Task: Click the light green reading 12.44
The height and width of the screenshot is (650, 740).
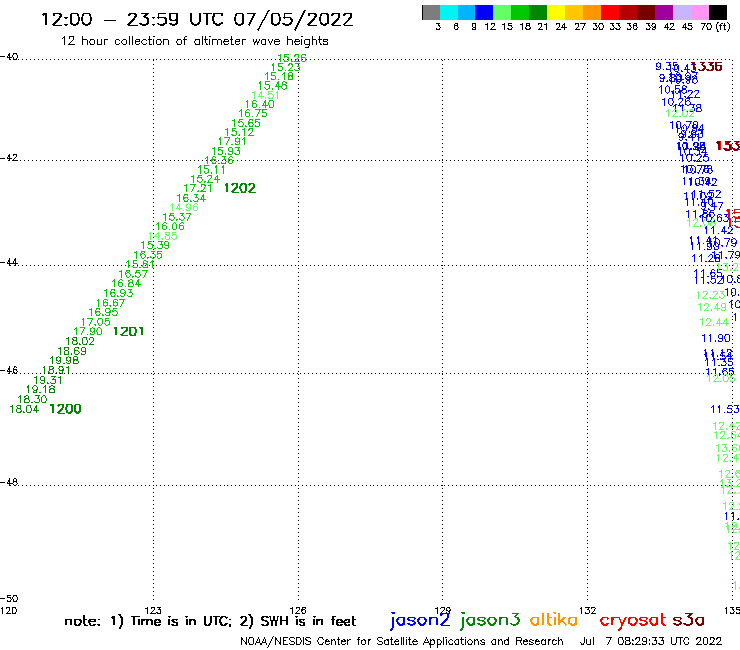Action: [x=714, y=322]
